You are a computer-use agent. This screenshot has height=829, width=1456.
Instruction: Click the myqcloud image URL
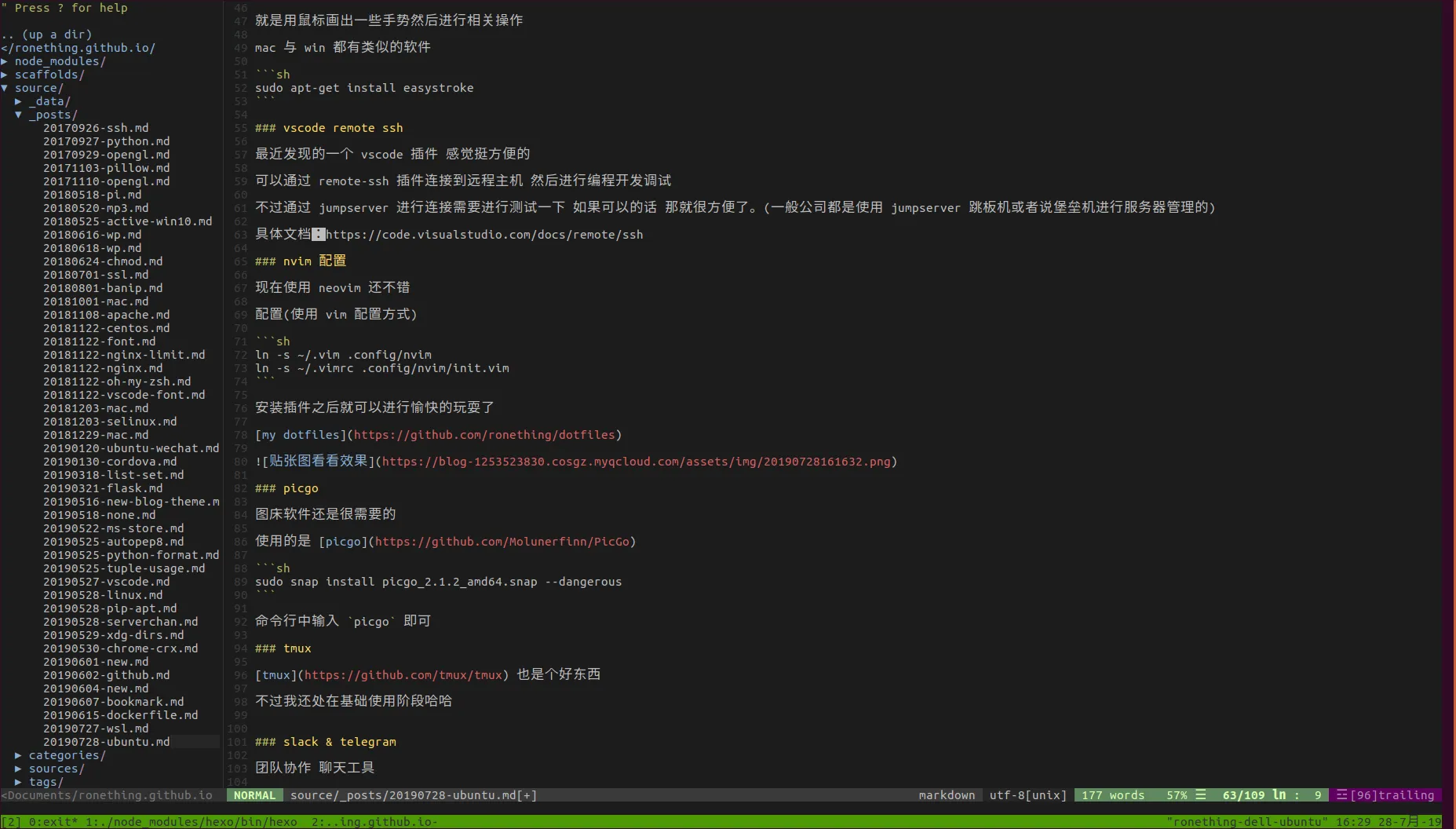(637, 462)
